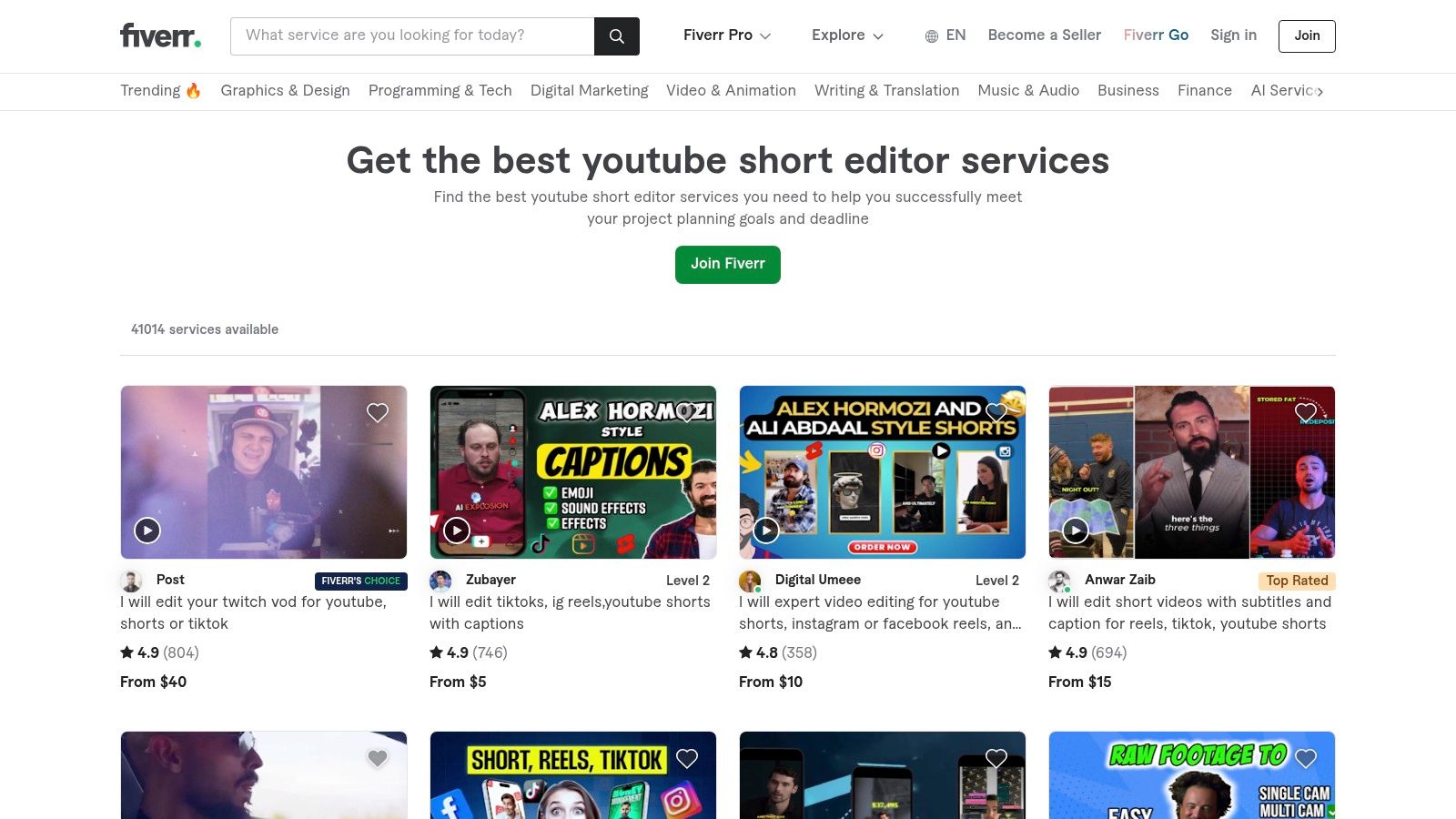Viewport: 1456px width, 819px height.
Task: Open the Trending category
Action: pyautogui.click(x=161, y=91)
